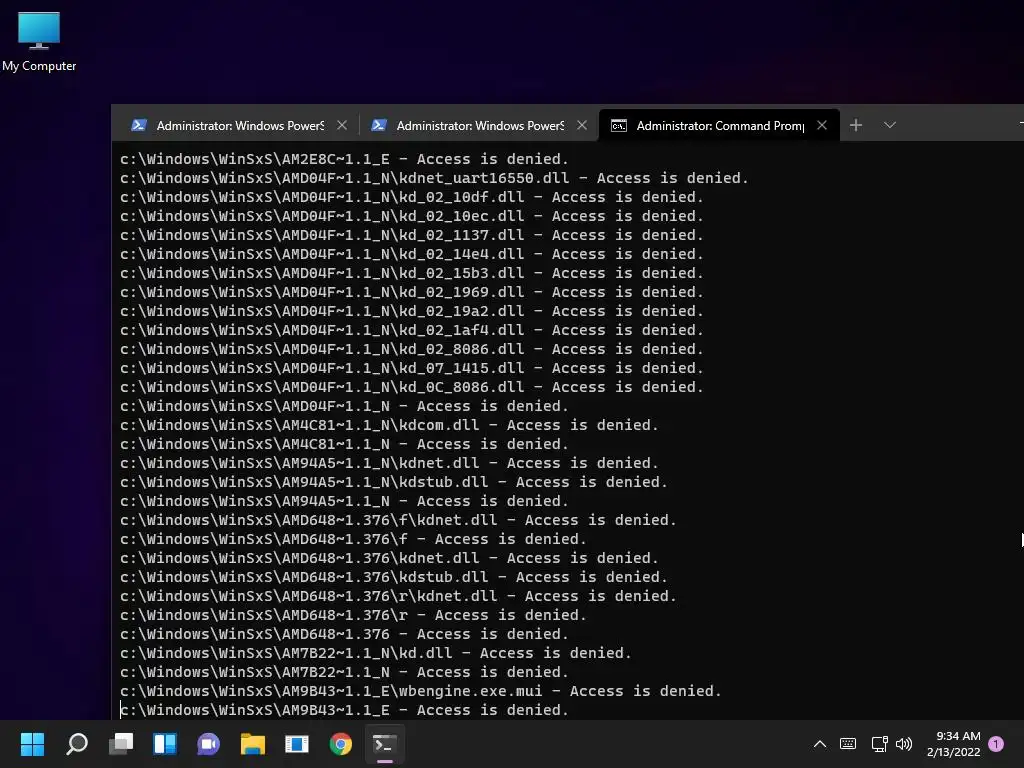Close the Command Prompt tab
This screenshot has width=1024, height=768.
[x=822, y=125]
